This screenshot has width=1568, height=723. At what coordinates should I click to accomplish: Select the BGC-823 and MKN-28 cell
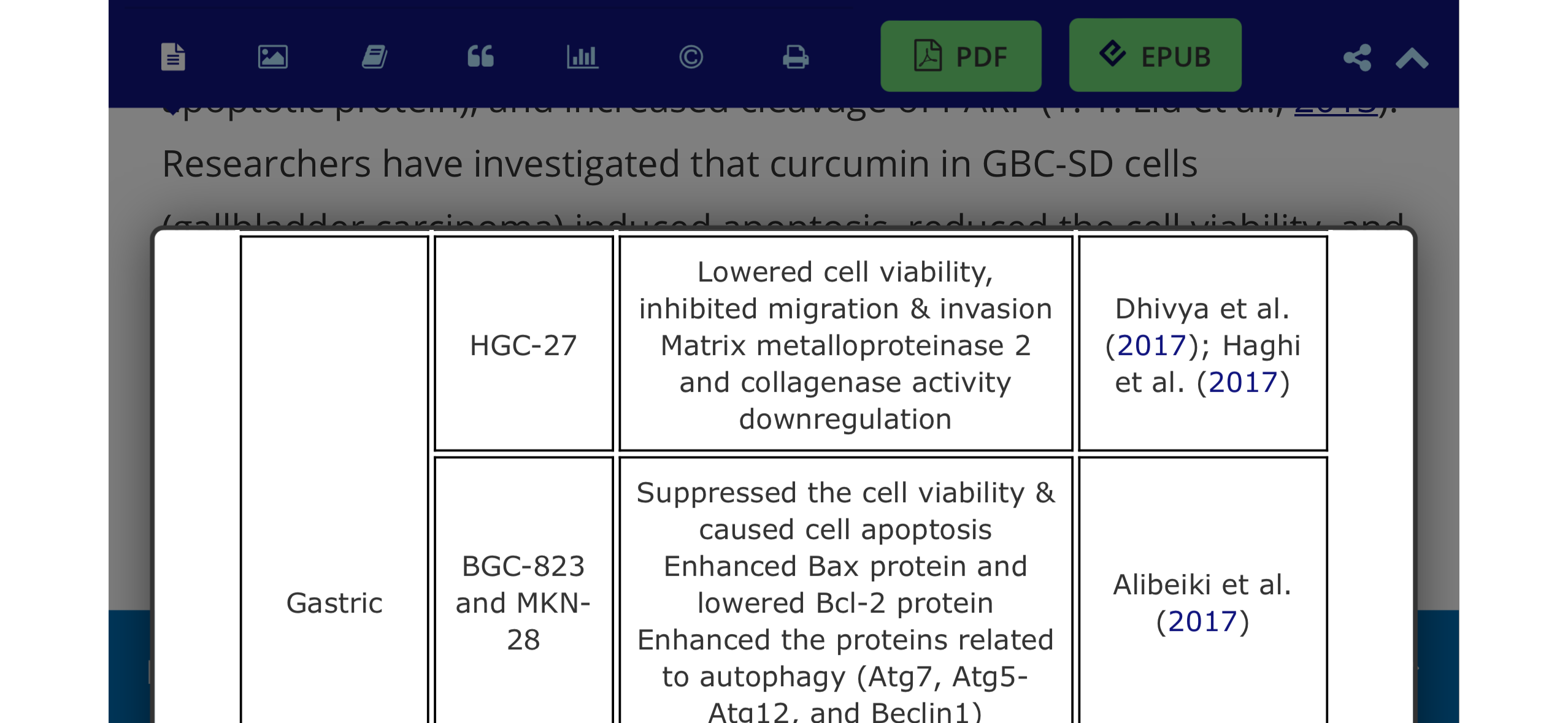(523, 591)
